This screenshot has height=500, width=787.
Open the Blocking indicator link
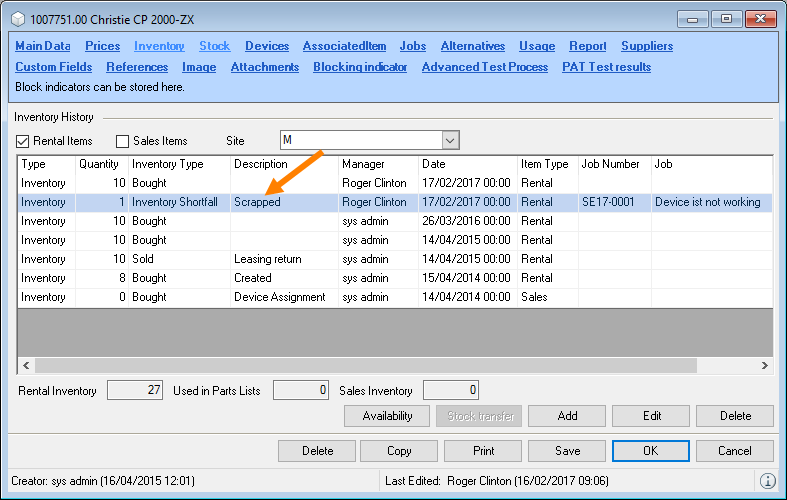point(360,67)
